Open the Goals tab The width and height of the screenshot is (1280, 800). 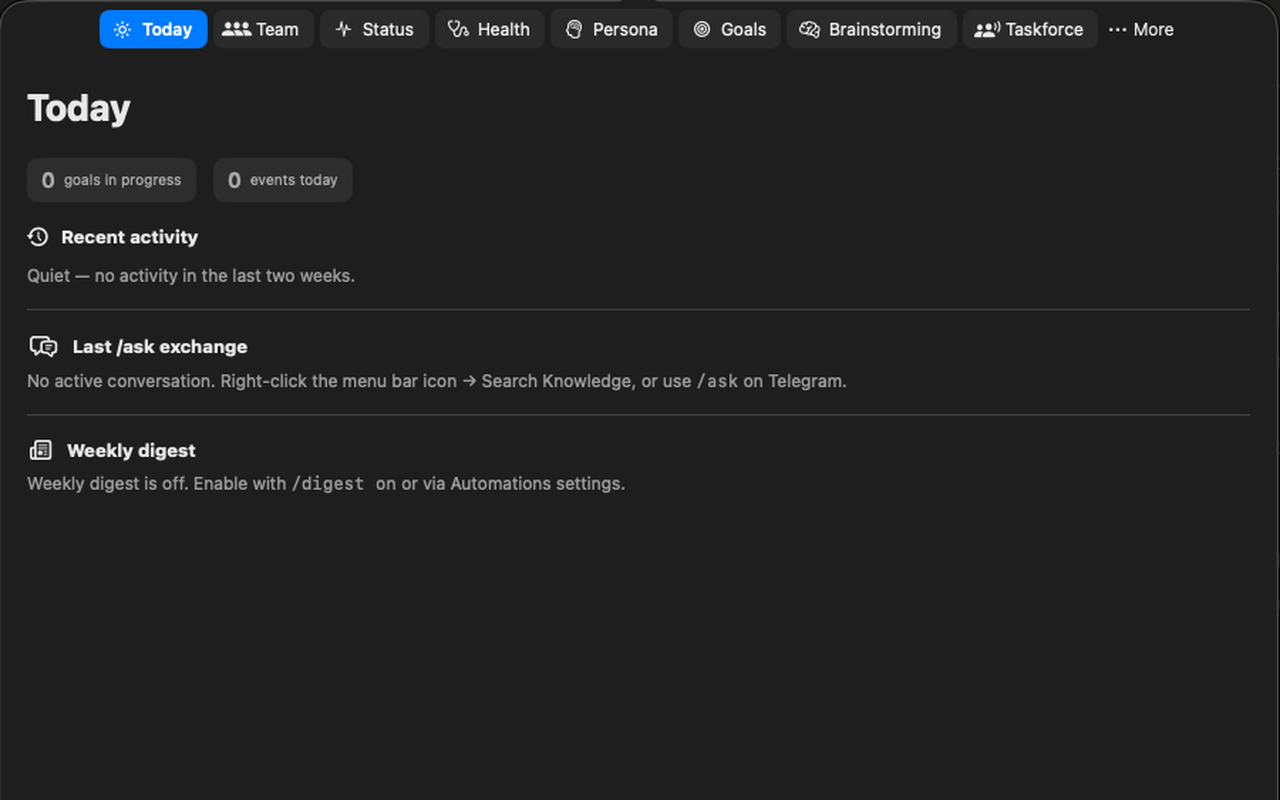coord(730,30)
